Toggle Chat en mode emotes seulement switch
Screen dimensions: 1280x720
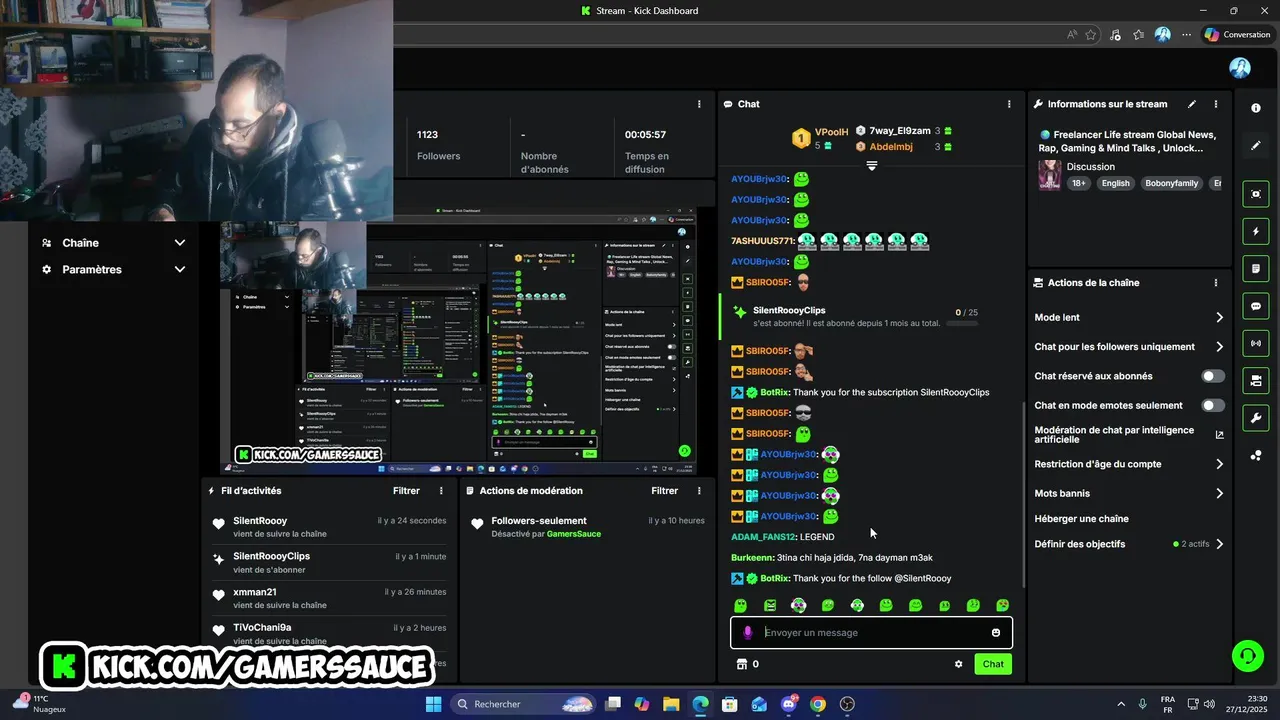coord(1212,405)
